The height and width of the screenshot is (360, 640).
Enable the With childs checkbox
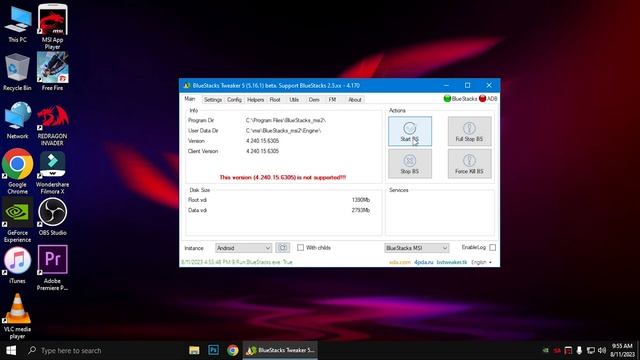[x=300, y=248]
